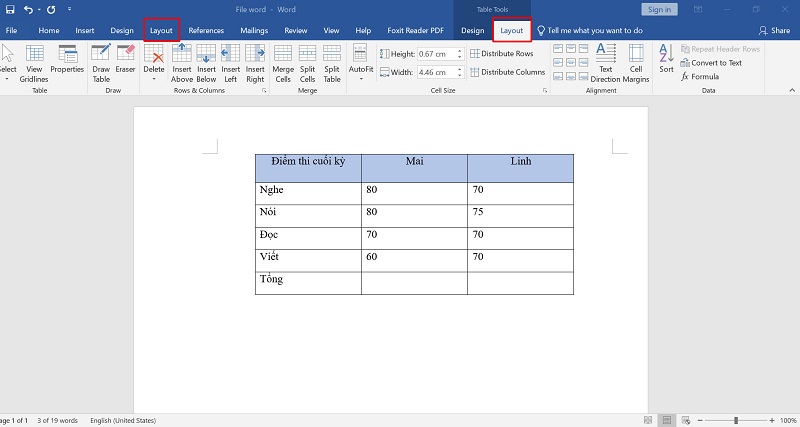Choose Align Center cell alignment

click(571, 62)
